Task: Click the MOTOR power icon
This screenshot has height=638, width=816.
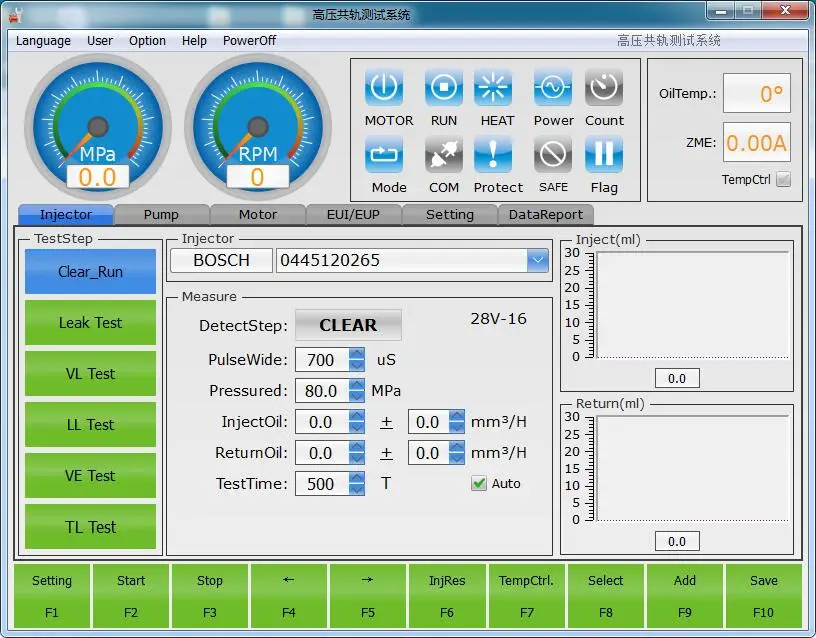Action: (384, 87)
